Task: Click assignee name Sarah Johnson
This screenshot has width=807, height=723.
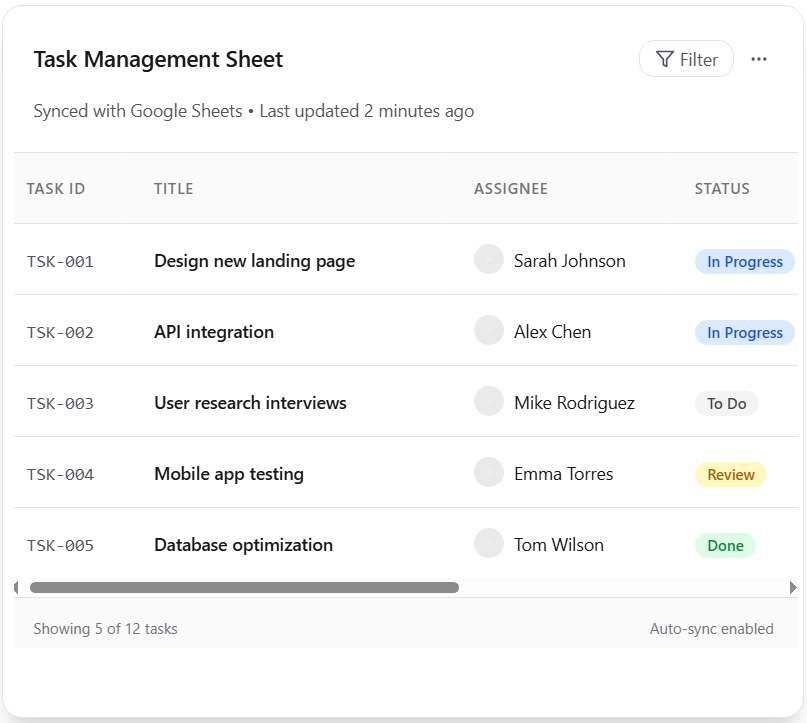Action: 570,261
